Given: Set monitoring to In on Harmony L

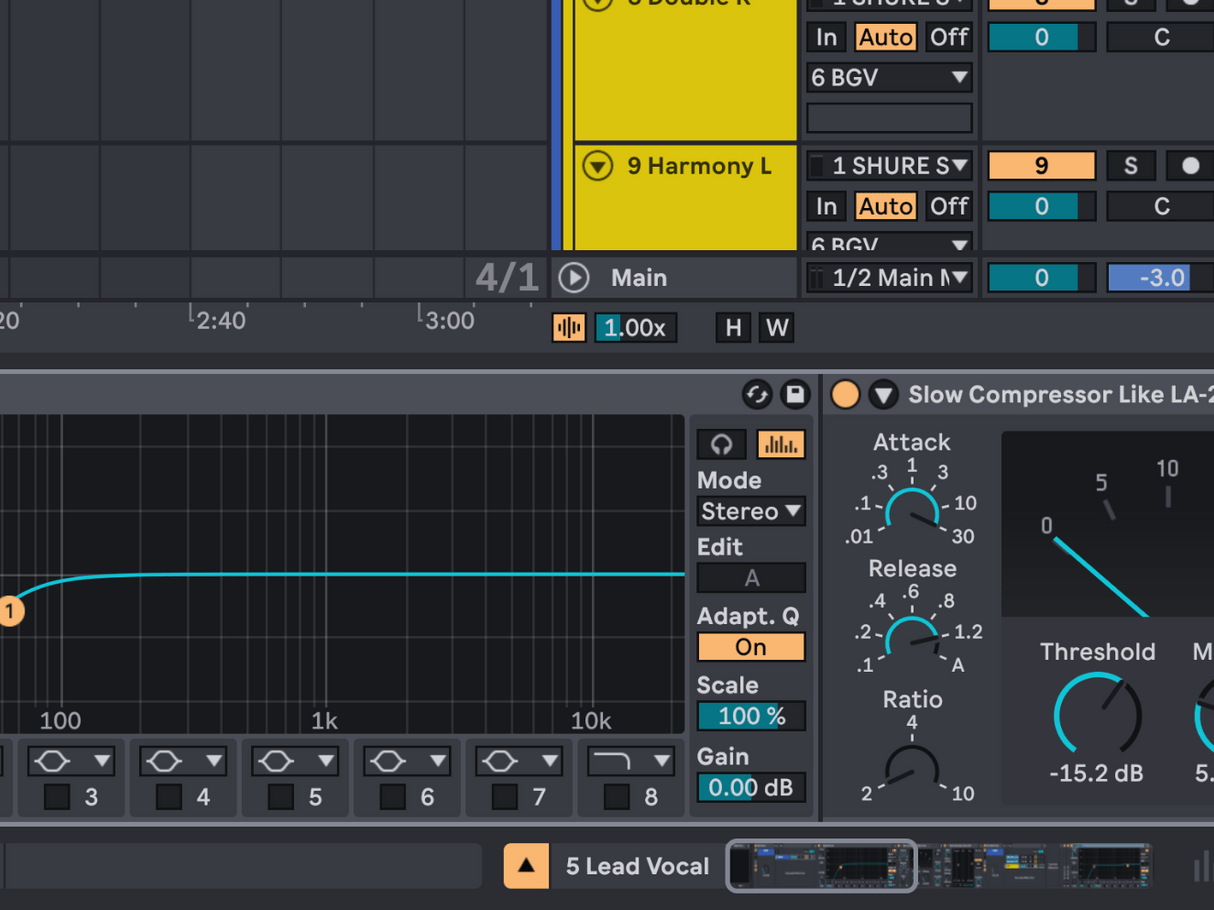Looking at the screenshot, I should (826, 206).
